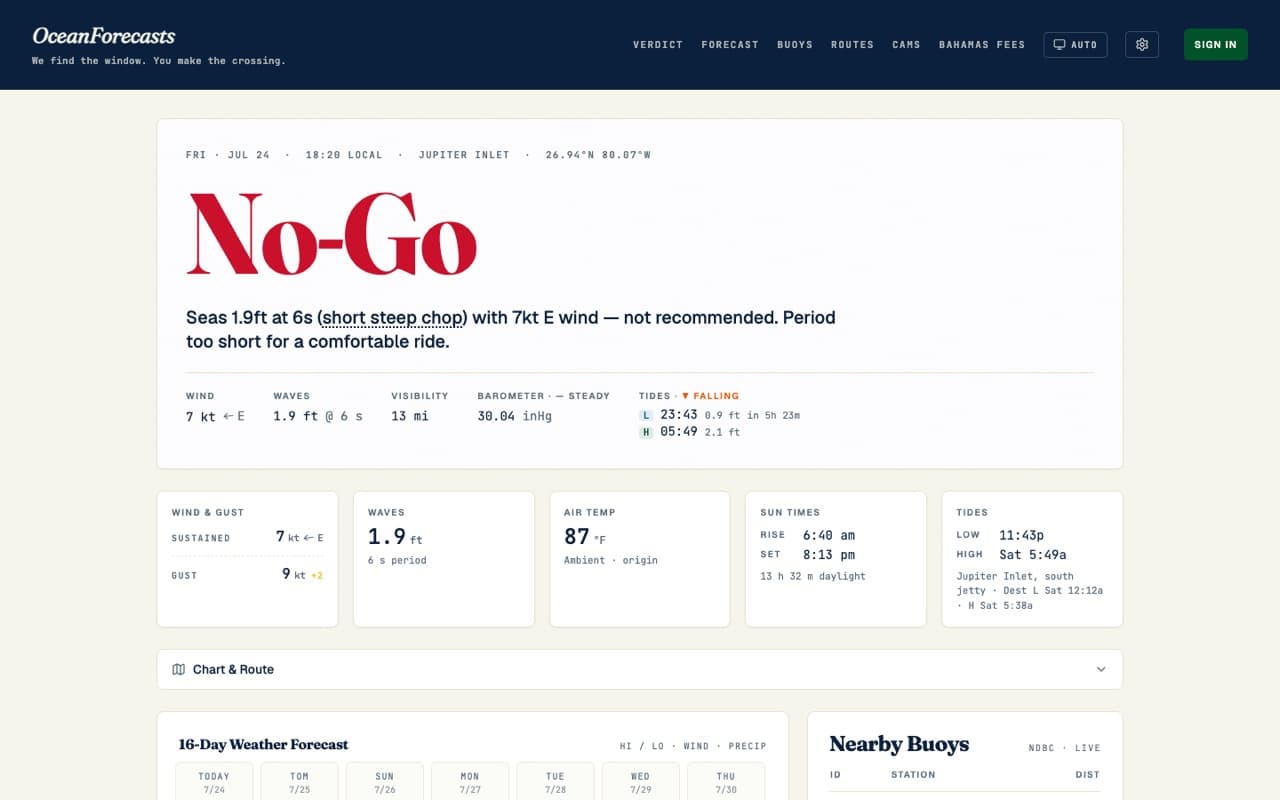Click the Wind & Gust card
Viewport: 1280px width, 800px height.
point(247,559)
